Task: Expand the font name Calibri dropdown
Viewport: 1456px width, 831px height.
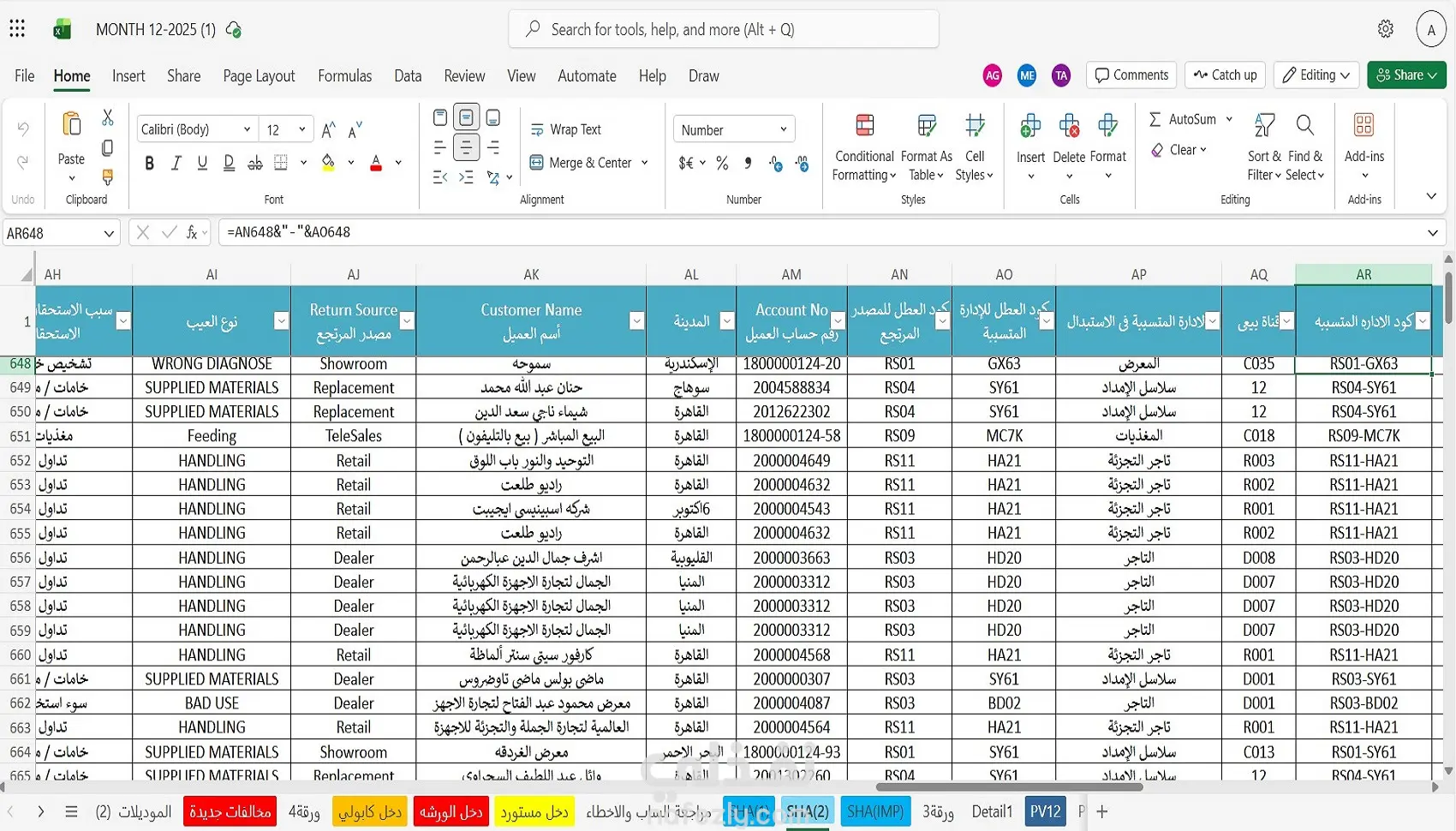Action: click(248, 129)
